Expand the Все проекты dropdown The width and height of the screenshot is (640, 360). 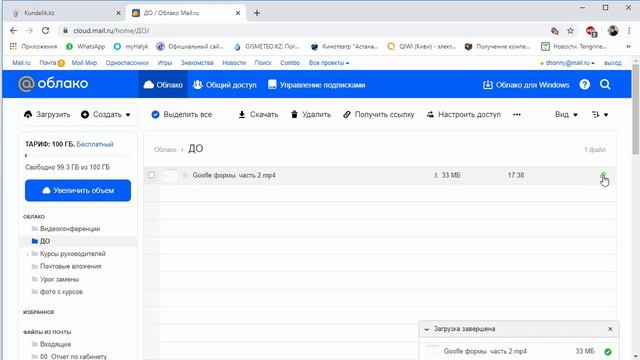point(329,63)
